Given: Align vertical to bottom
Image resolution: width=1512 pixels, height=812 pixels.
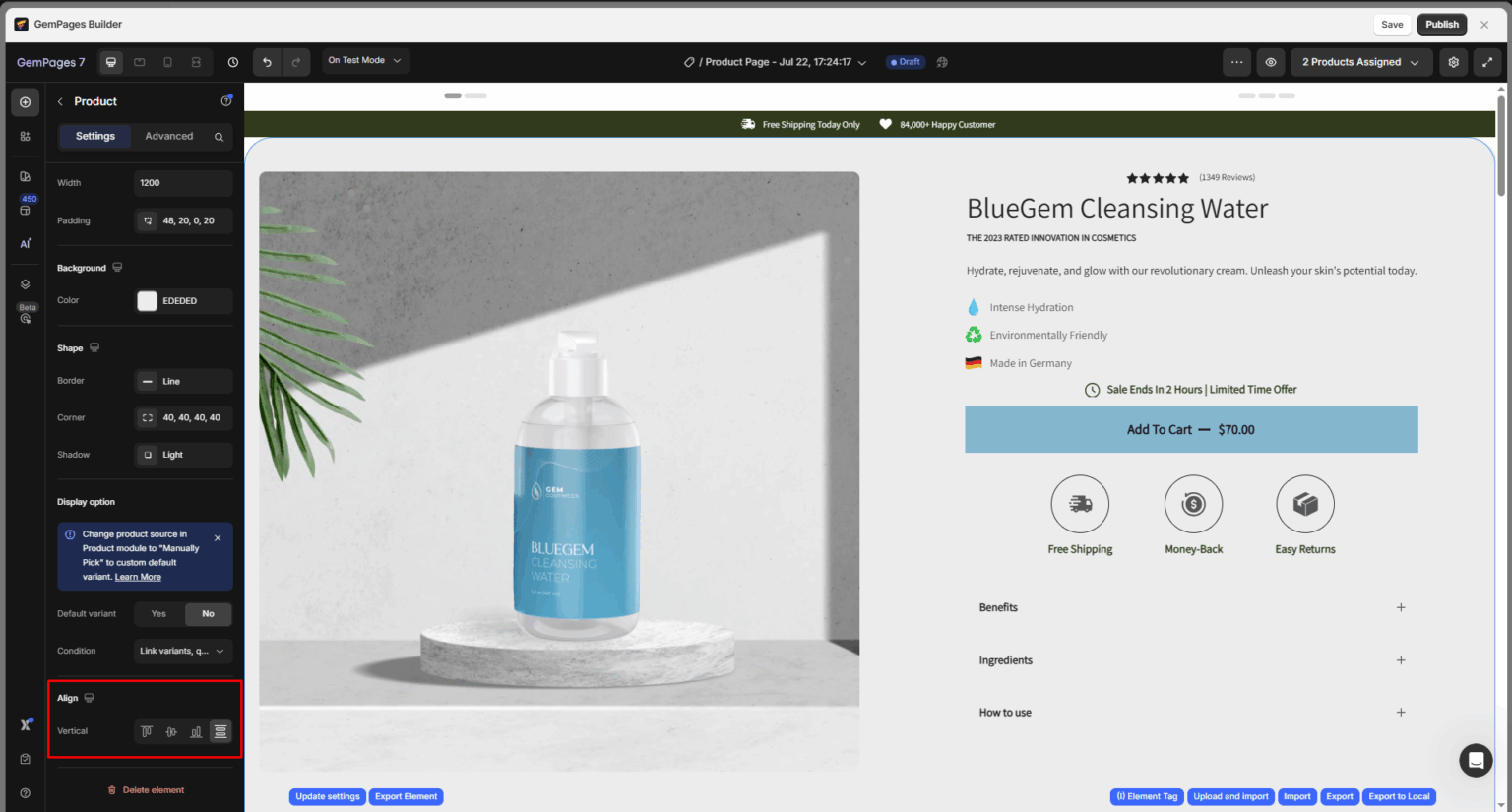Looking at the screenshot, I should coord(196,731).
